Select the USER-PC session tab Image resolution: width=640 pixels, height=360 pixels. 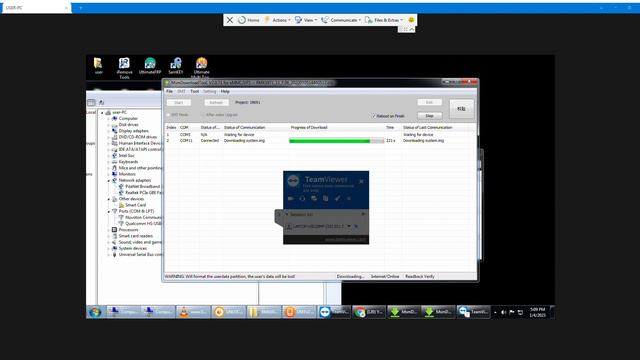point(36,8)
